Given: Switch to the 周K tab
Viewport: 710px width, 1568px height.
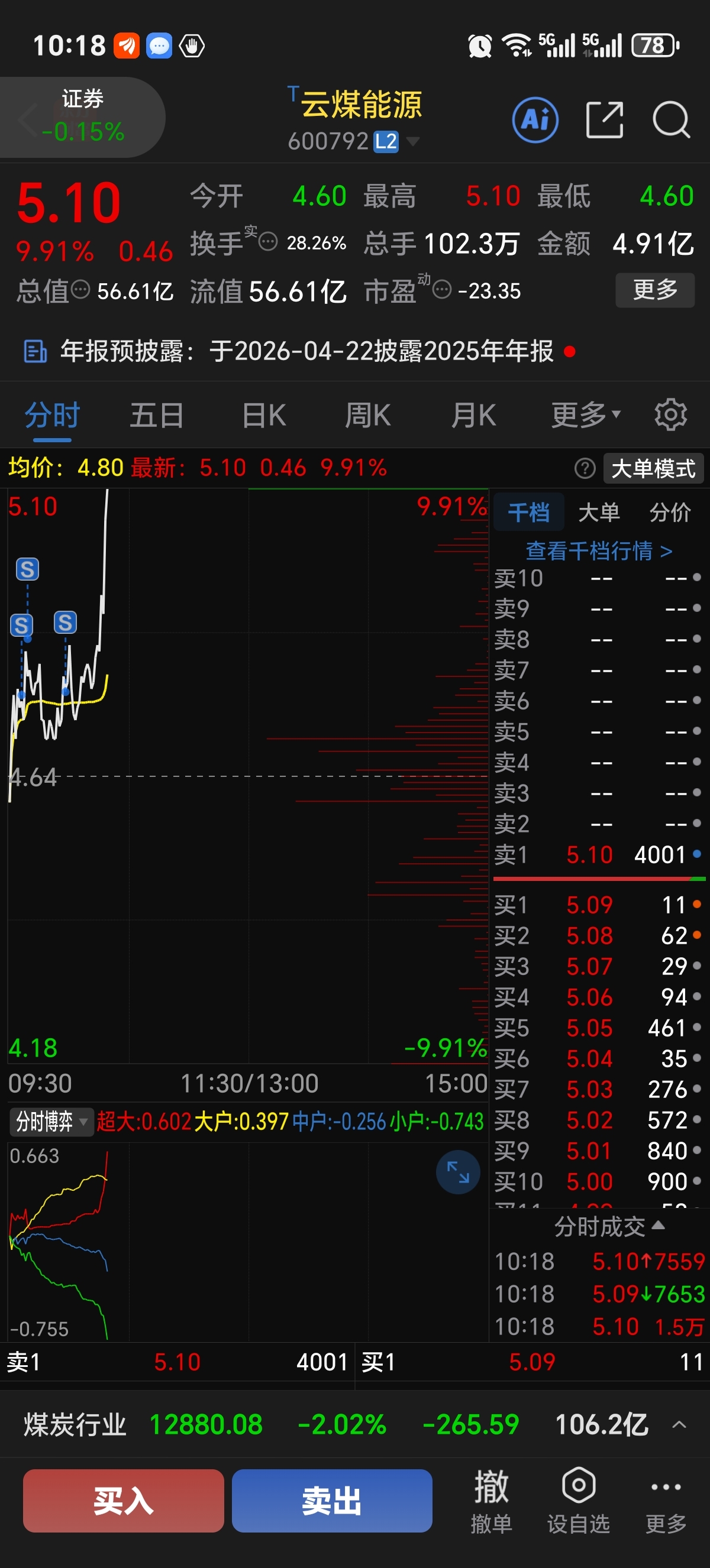Looking at the screenshot, I should pyautogui.click(x=367, y=415).
